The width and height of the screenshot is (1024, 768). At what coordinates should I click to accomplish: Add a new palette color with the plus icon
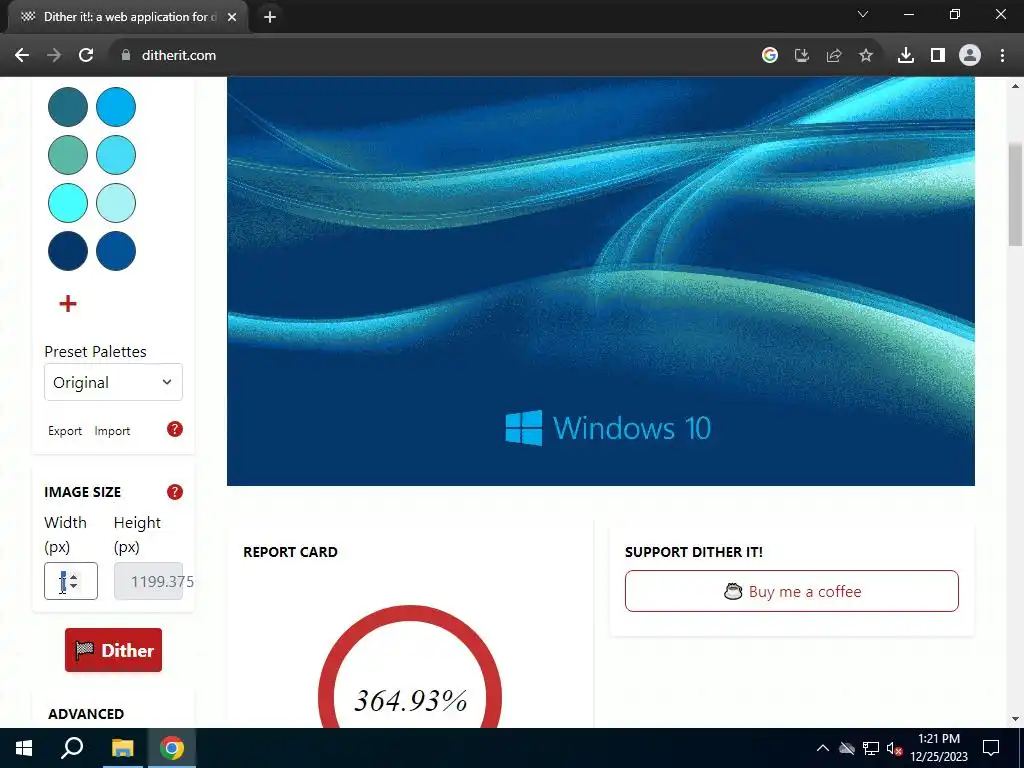pyautogui.click(x=68, y=304)
